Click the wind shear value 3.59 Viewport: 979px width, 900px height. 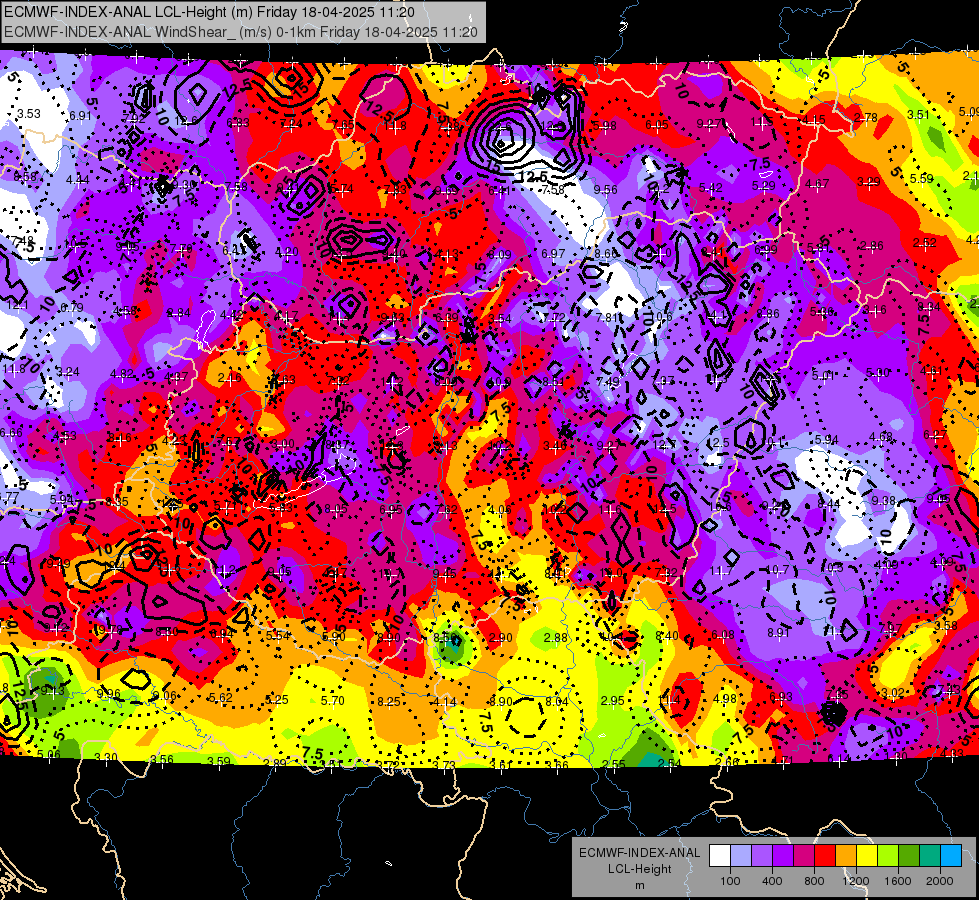pos(219,761)
